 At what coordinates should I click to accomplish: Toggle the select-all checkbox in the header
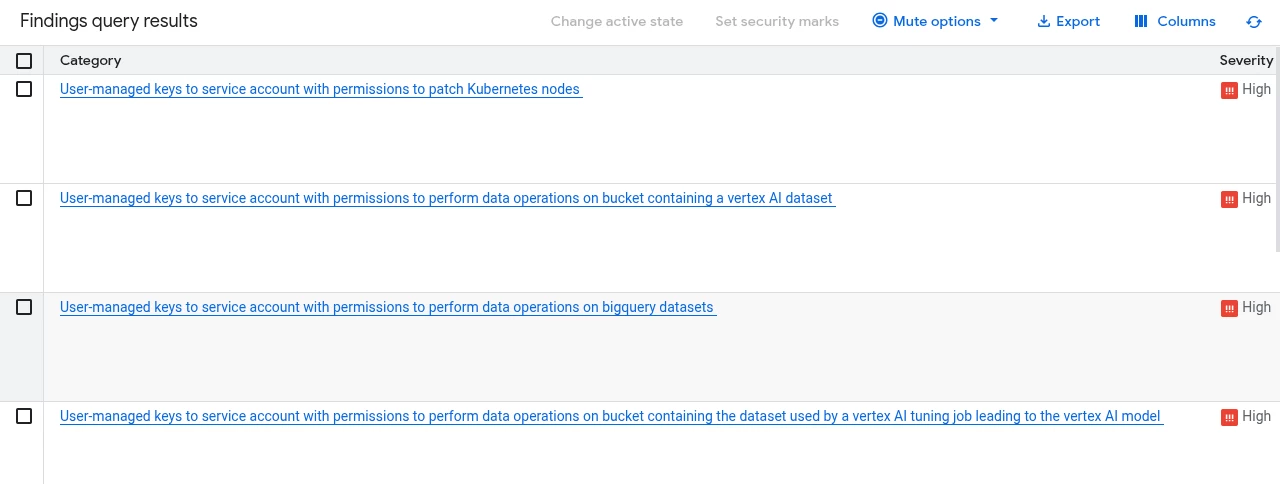24,61
